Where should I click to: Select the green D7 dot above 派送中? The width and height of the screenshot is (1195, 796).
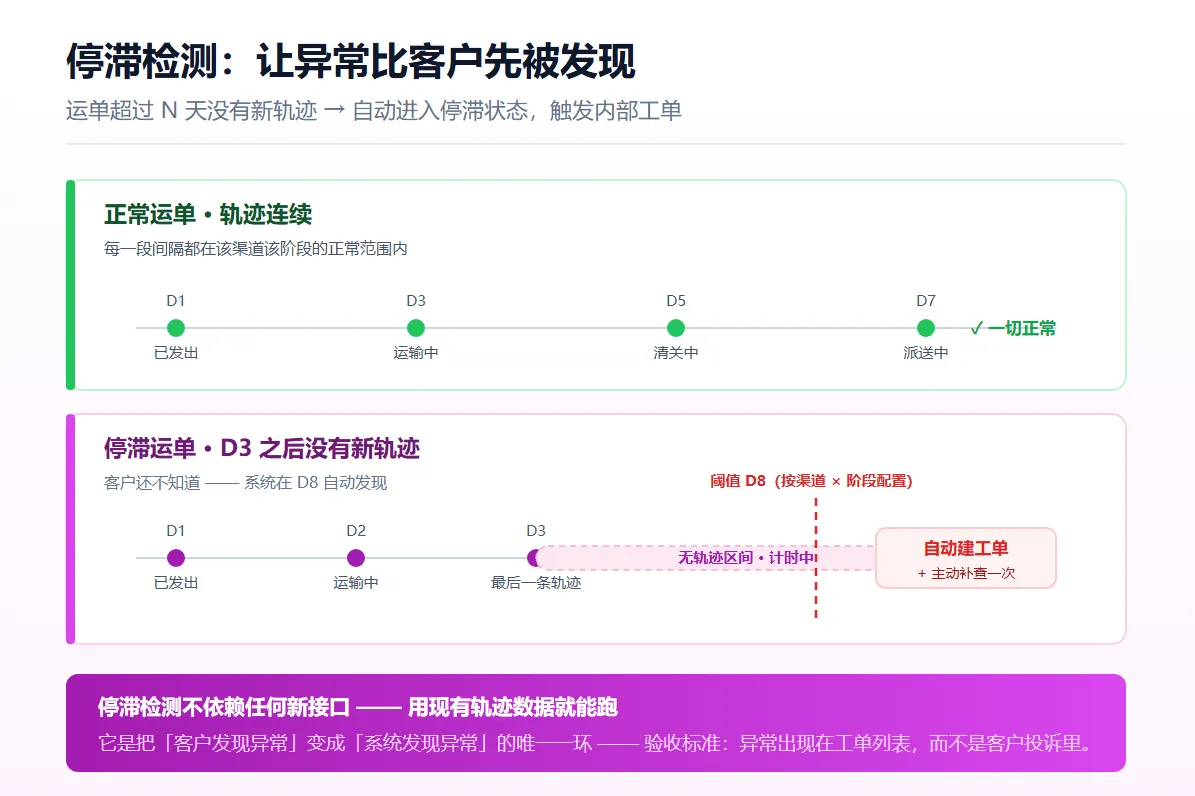925,328
